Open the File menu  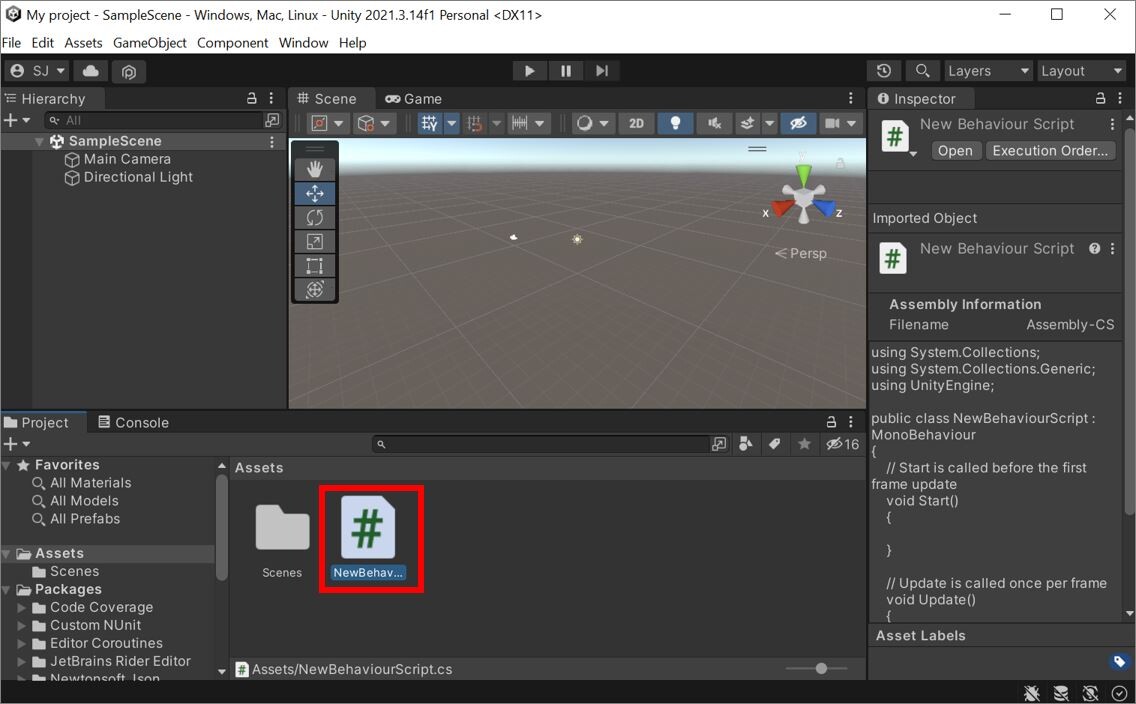point(11,43)
